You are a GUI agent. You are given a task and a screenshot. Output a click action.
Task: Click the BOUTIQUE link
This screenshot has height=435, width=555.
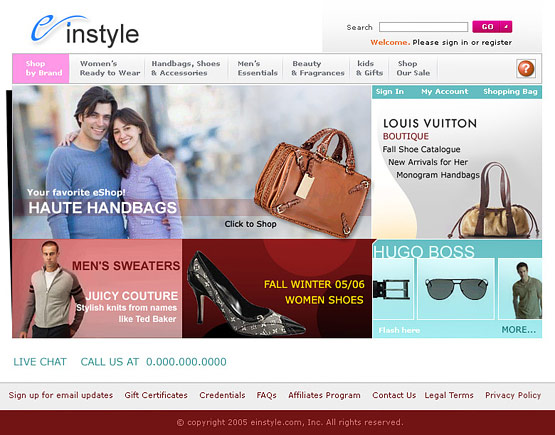406,137
